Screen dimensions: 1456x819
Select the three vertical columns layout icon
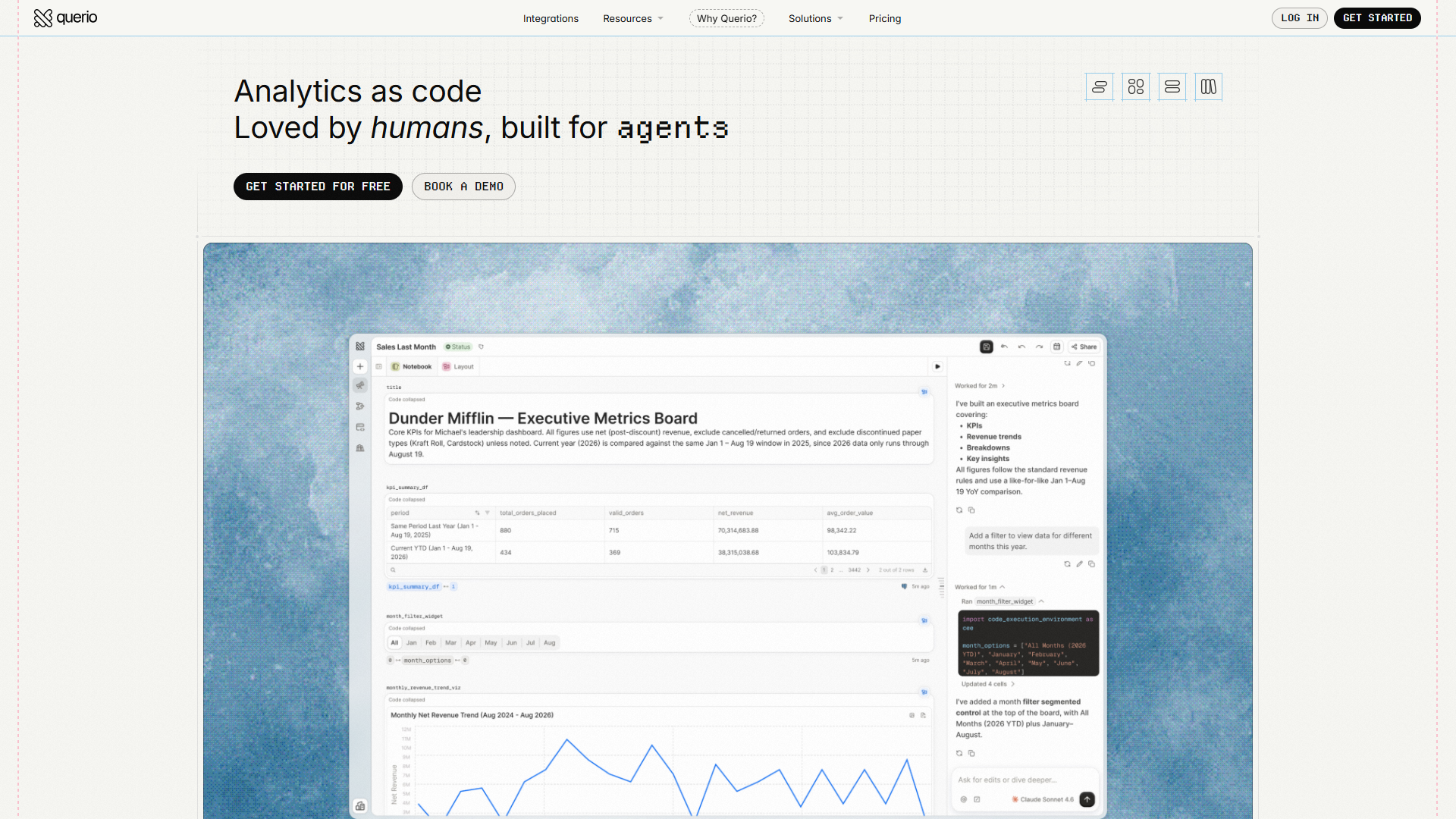point(1209,87)
